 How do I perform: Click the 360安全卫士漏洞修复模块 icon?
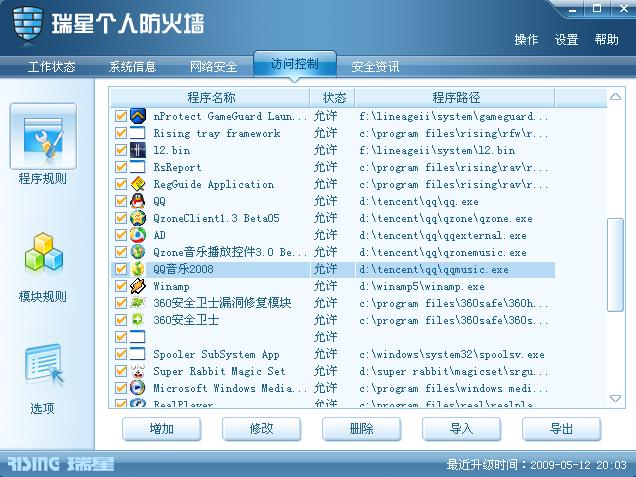tap(138, 303)
